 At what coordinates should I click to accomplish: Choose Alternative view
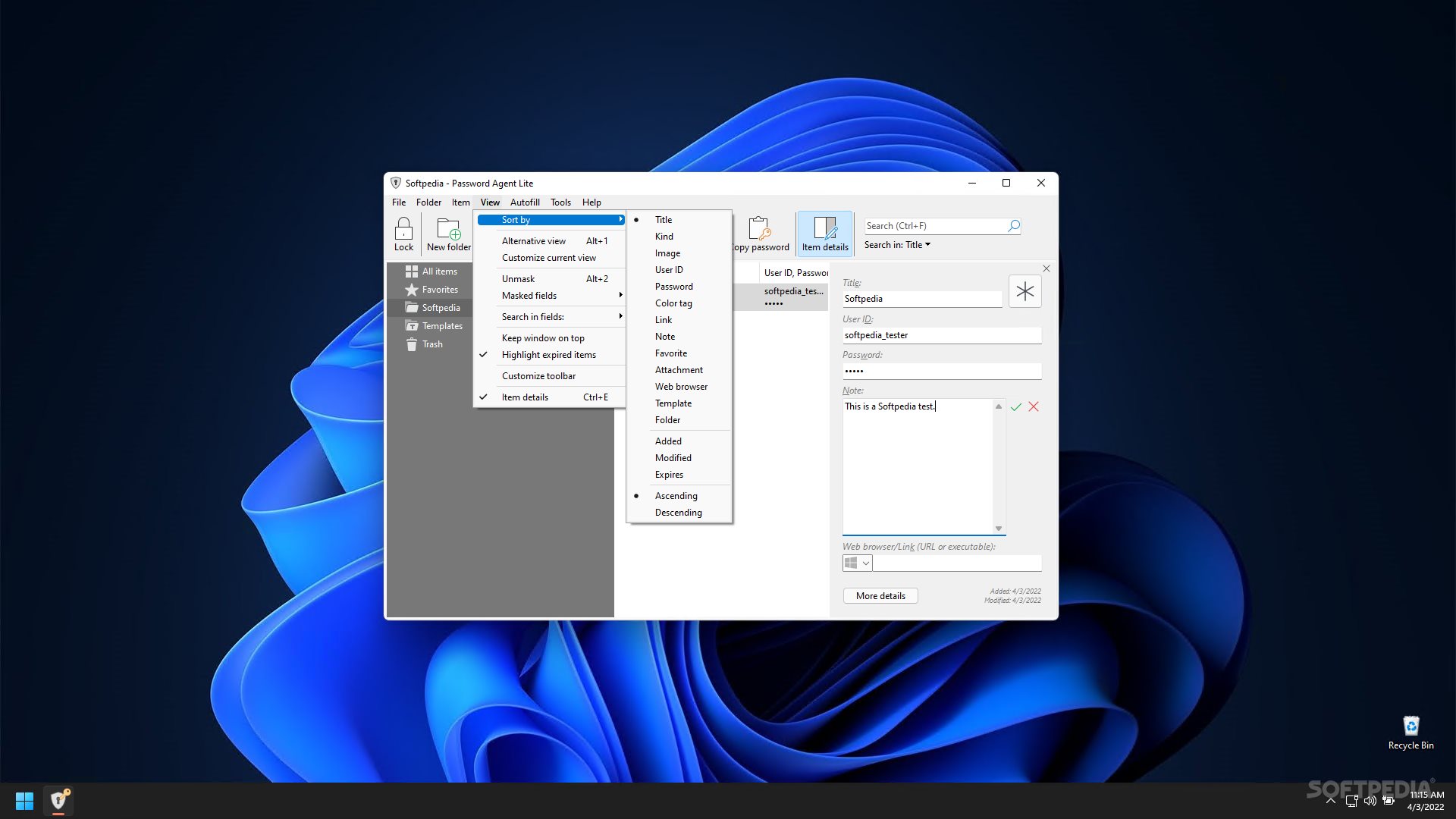(551, 241)
